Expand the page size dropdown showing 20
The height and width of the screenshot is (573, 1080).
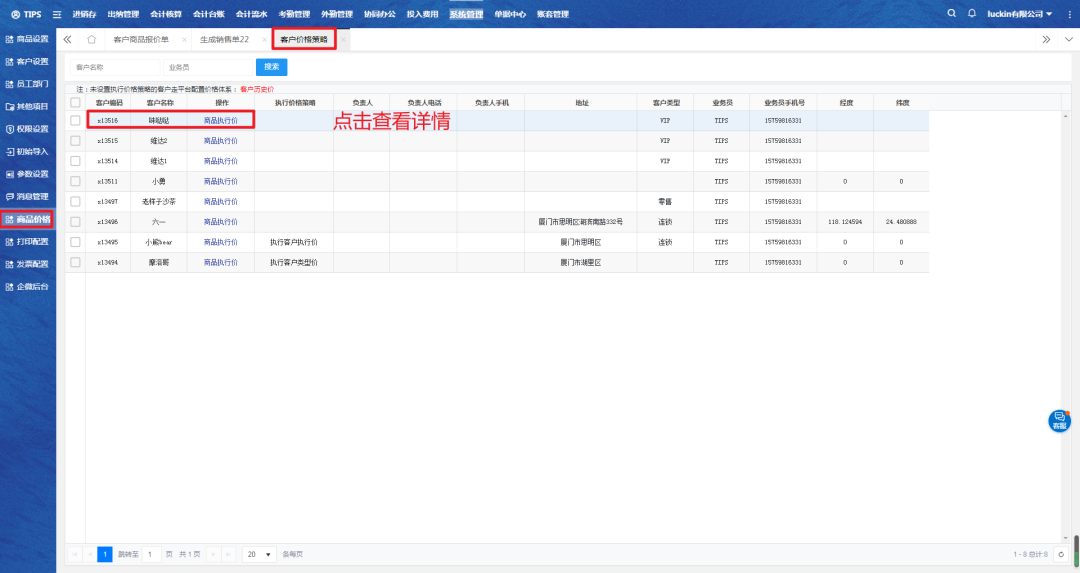click(260, 554)
